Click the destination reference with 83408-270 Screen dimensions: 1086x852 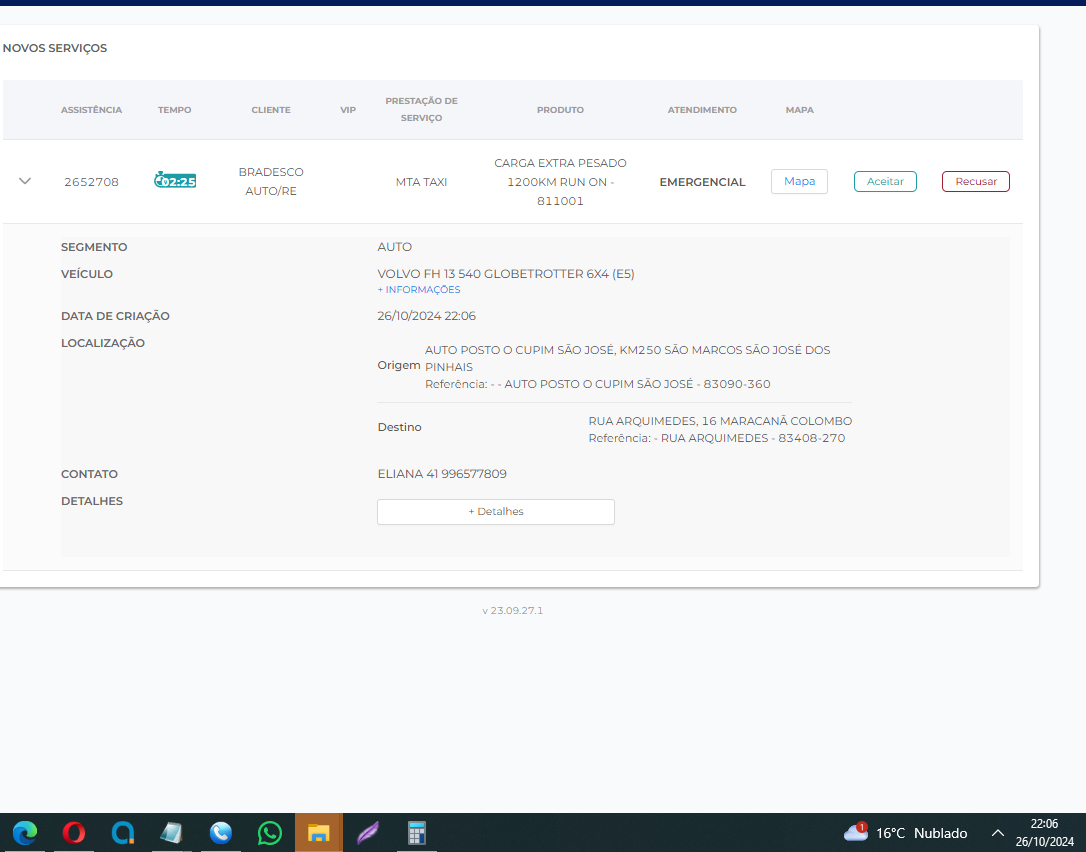717,438
